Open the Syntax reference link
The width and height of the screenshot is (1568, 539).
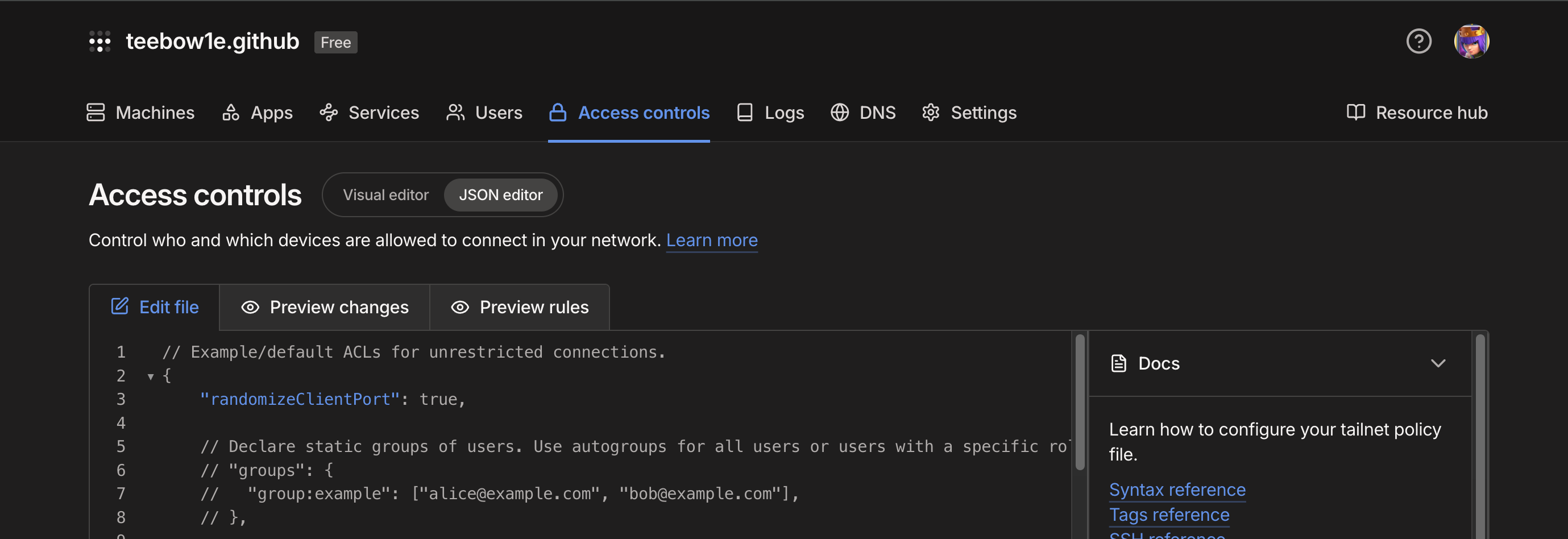tap(1177, 490)
